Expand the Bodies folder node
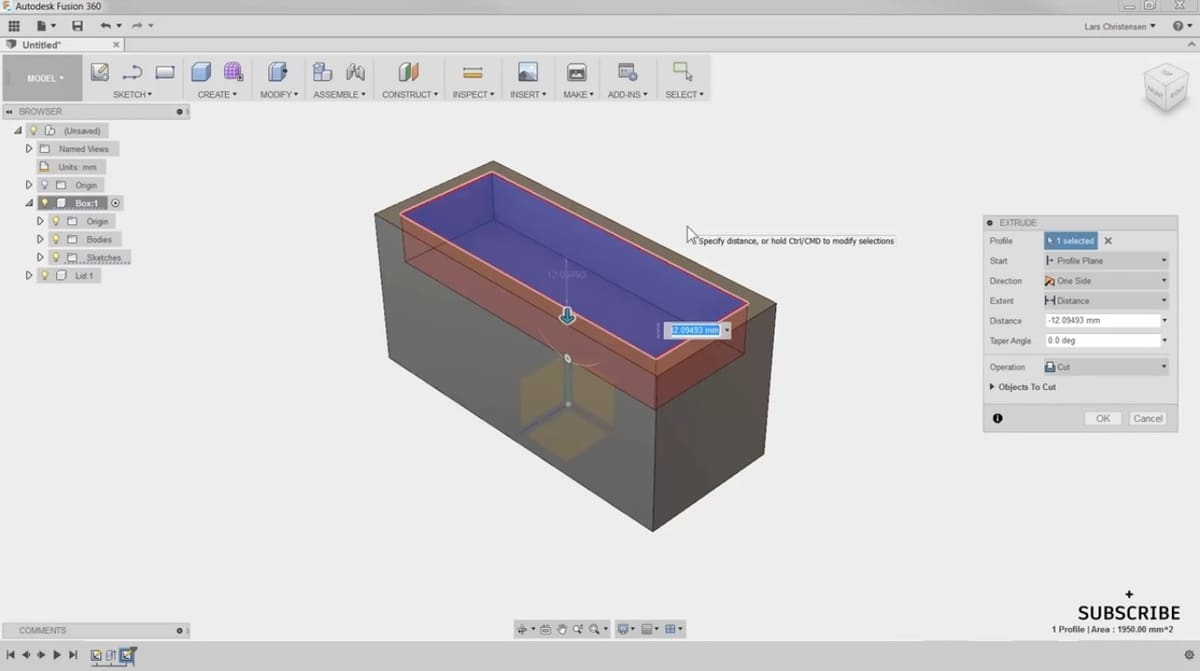Screen dimensions: 1200x671 click(40, 239)
